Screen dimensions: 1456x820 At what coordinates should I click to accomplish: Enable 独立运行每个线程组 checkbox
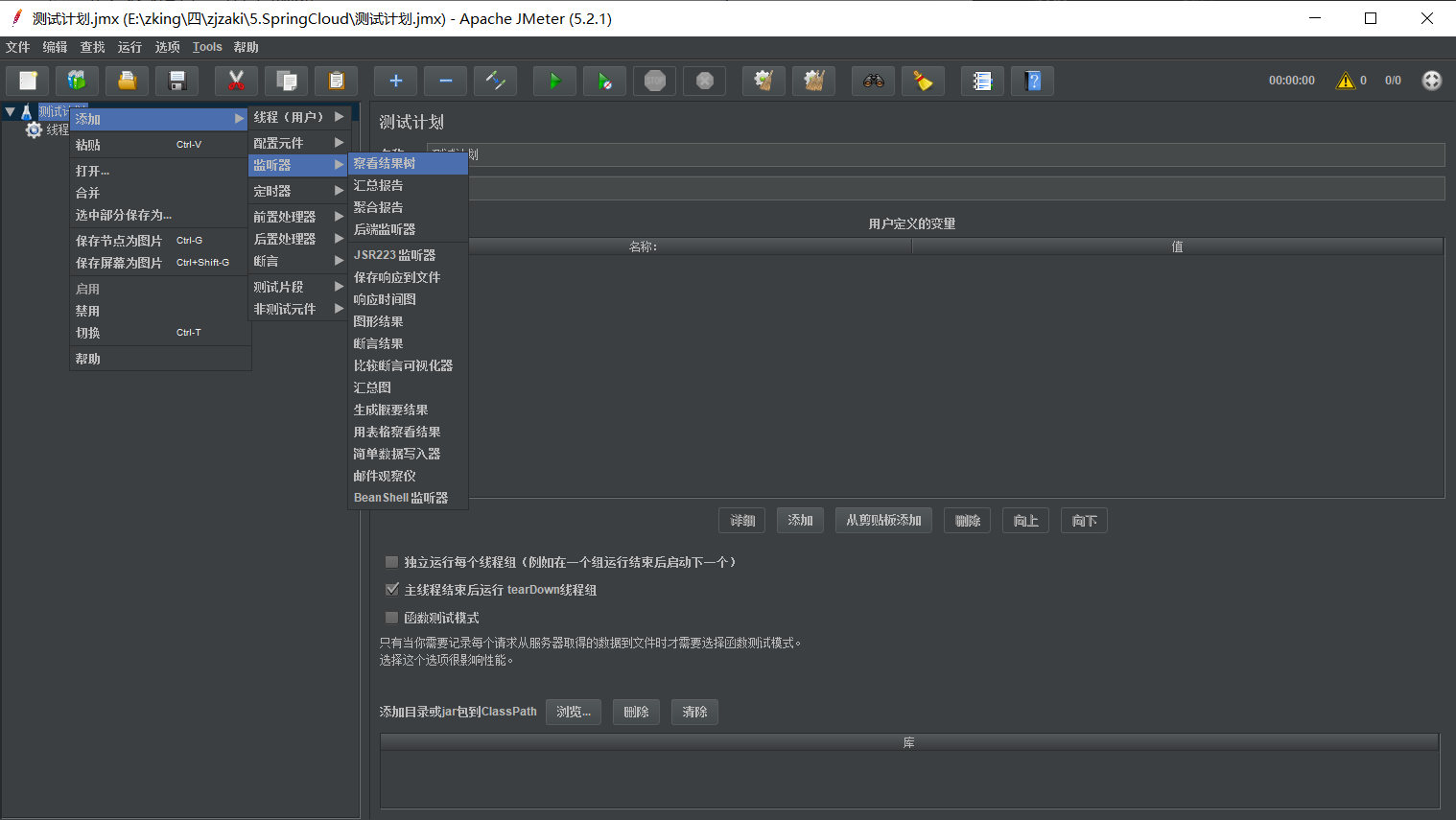point(391,562)
